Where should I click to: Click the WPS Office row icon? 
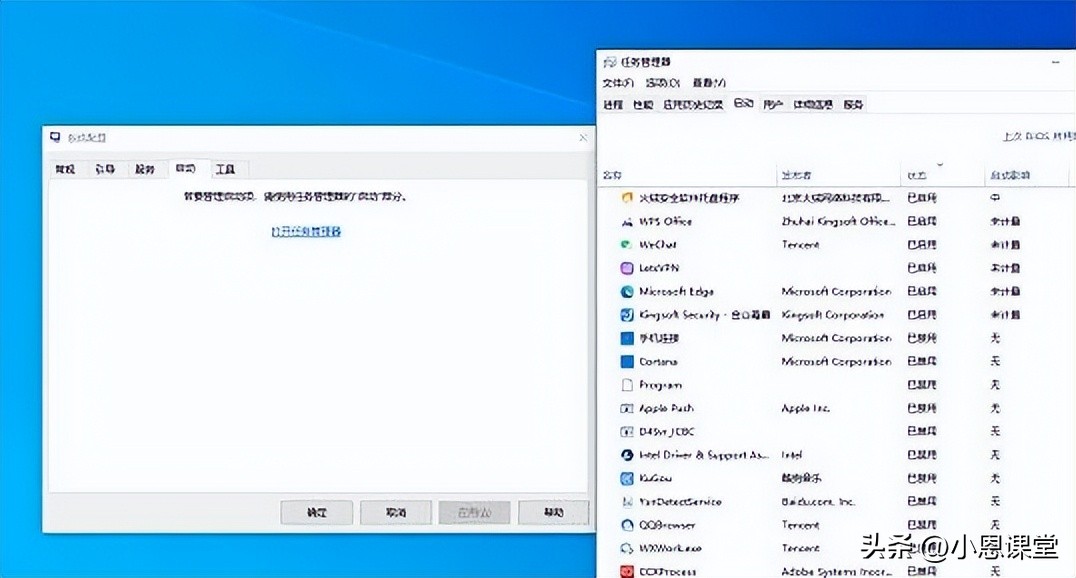[x=627, y=221]
